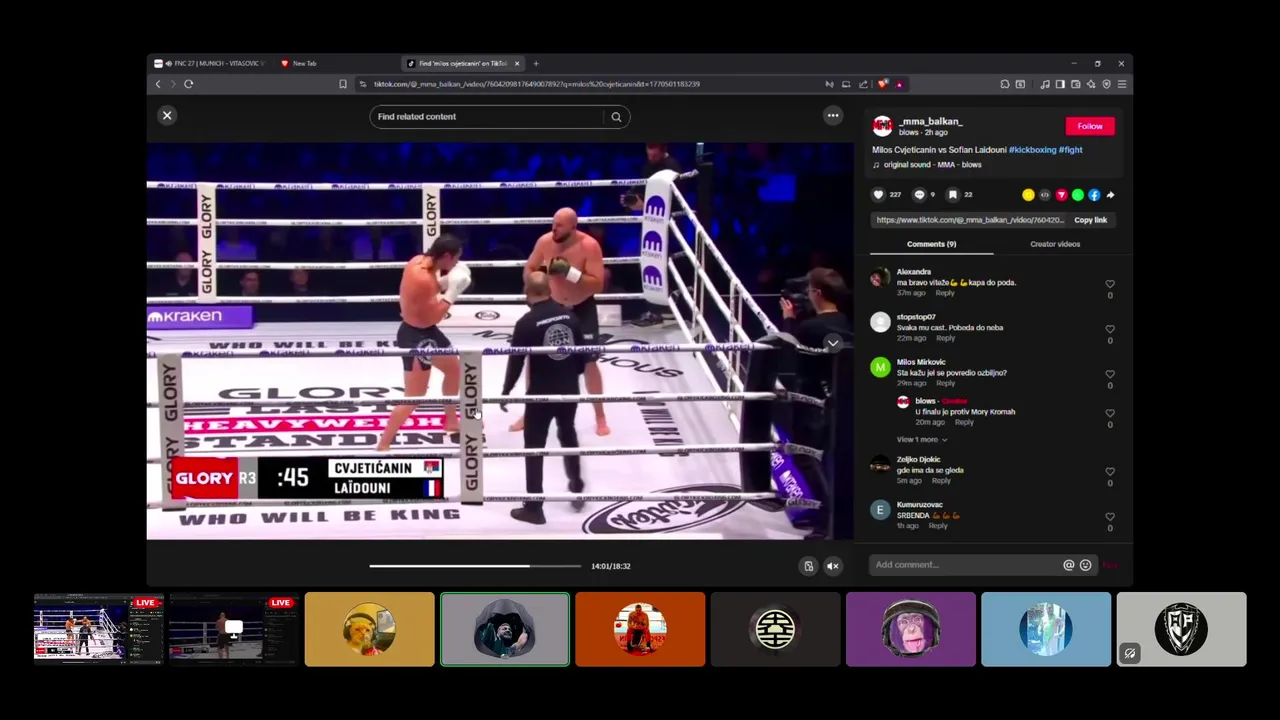
Task: Open the VPN shield icon in toolbar
Action: pos(1107,84)
